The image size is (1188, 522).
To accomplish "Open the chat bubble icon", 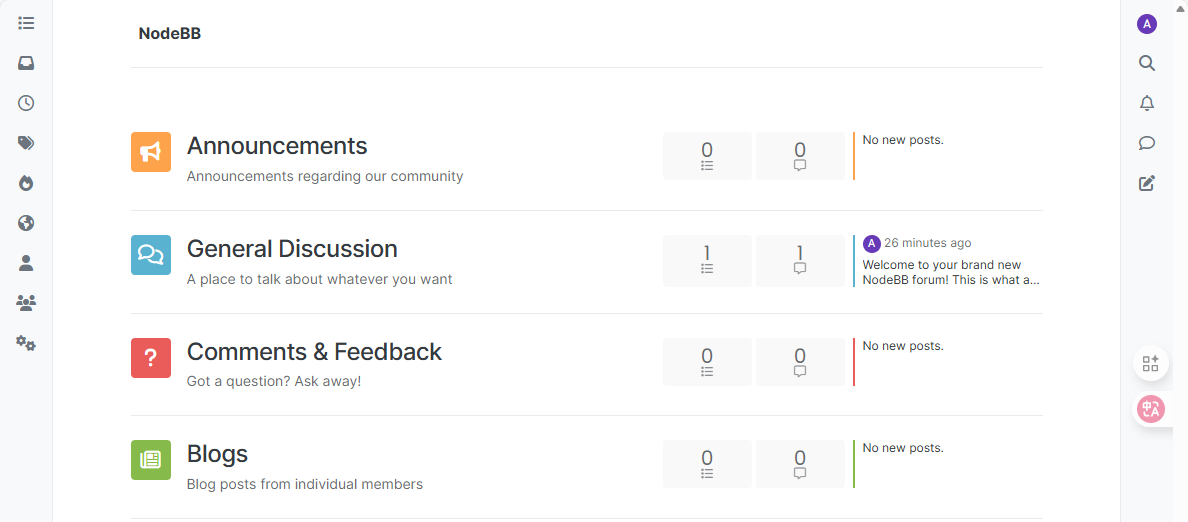I will 1147,143.
